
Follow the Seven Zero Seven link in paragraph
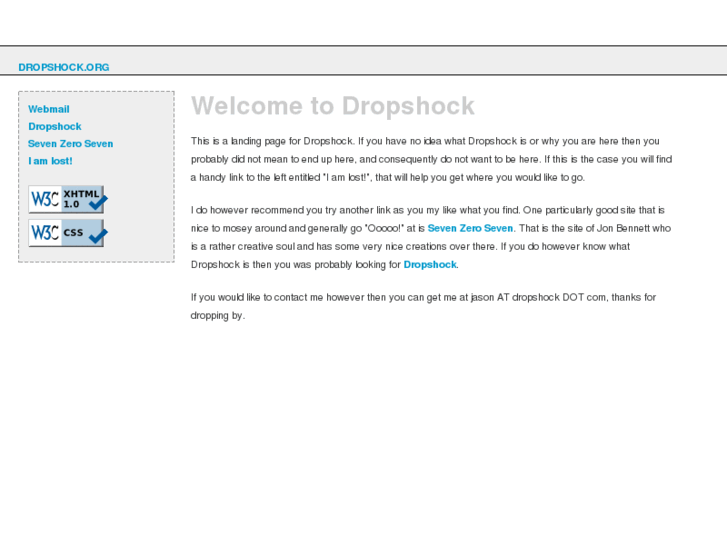[470, 228]
